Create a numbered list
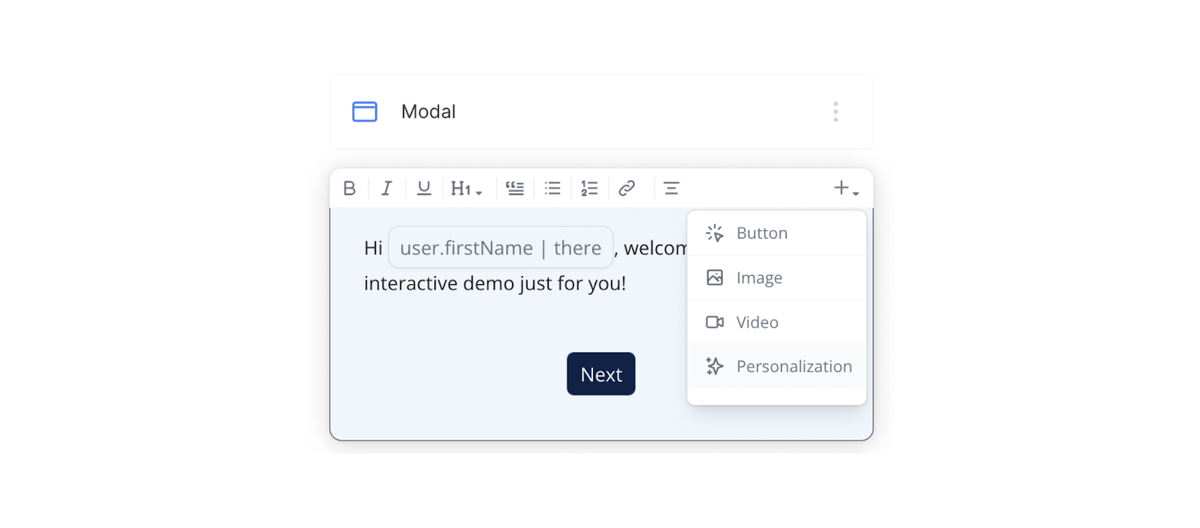The width and height of the screenshot is (1200, 528). [x=589, y=188]
